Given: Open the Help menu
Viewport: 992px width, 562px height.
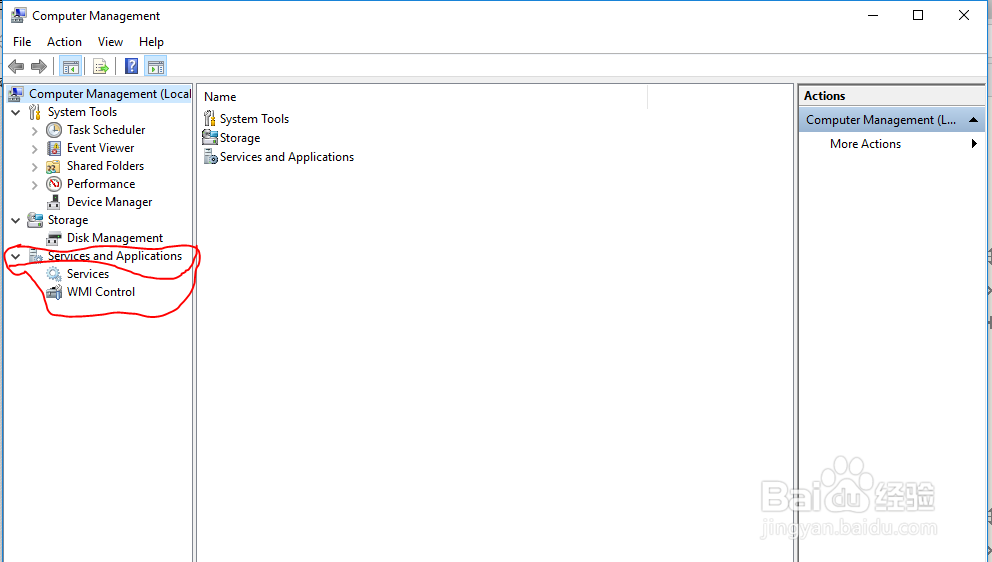Looking at the screenshot, I should click(151, 42).
